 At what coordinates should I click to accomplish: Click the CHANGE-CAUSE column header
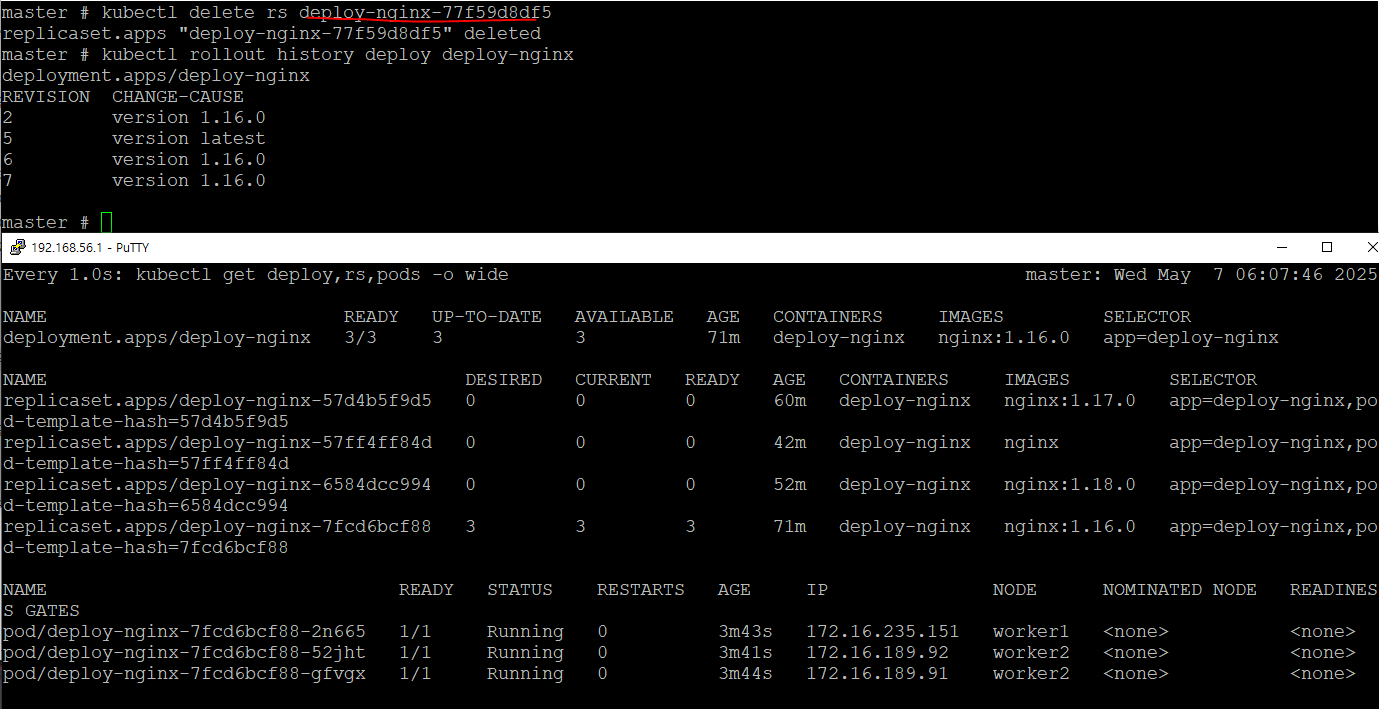click(x=178, y=96)
